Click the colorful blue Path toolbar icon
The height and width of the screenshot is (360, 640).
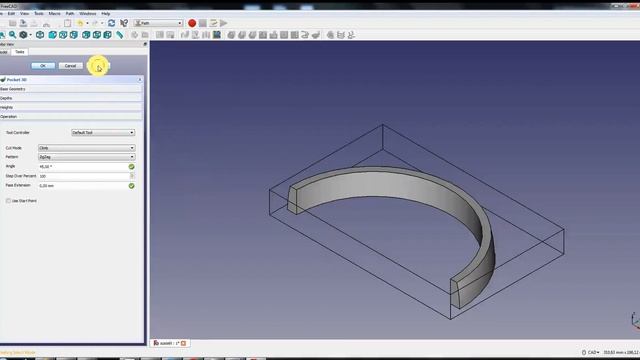click(x=217, y=35)
